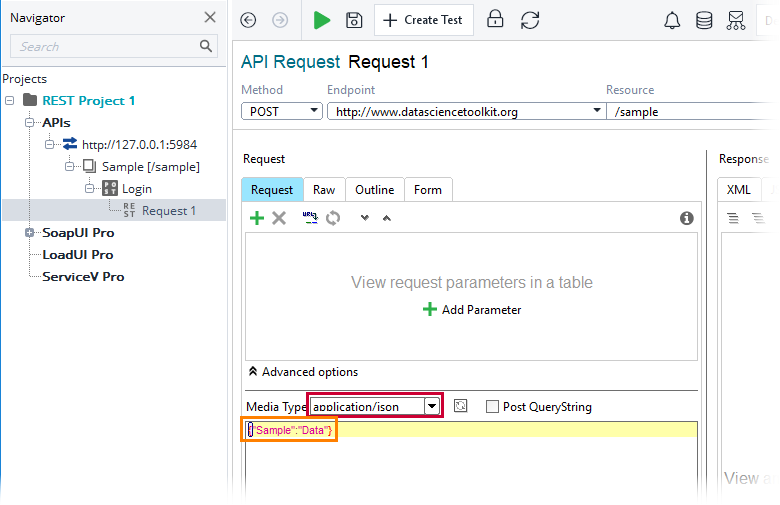Click the JSON body text {"Sample":"Data"}
Image resolution: width=780 pixels, height=505 pixels.
[x=290, y=430]
